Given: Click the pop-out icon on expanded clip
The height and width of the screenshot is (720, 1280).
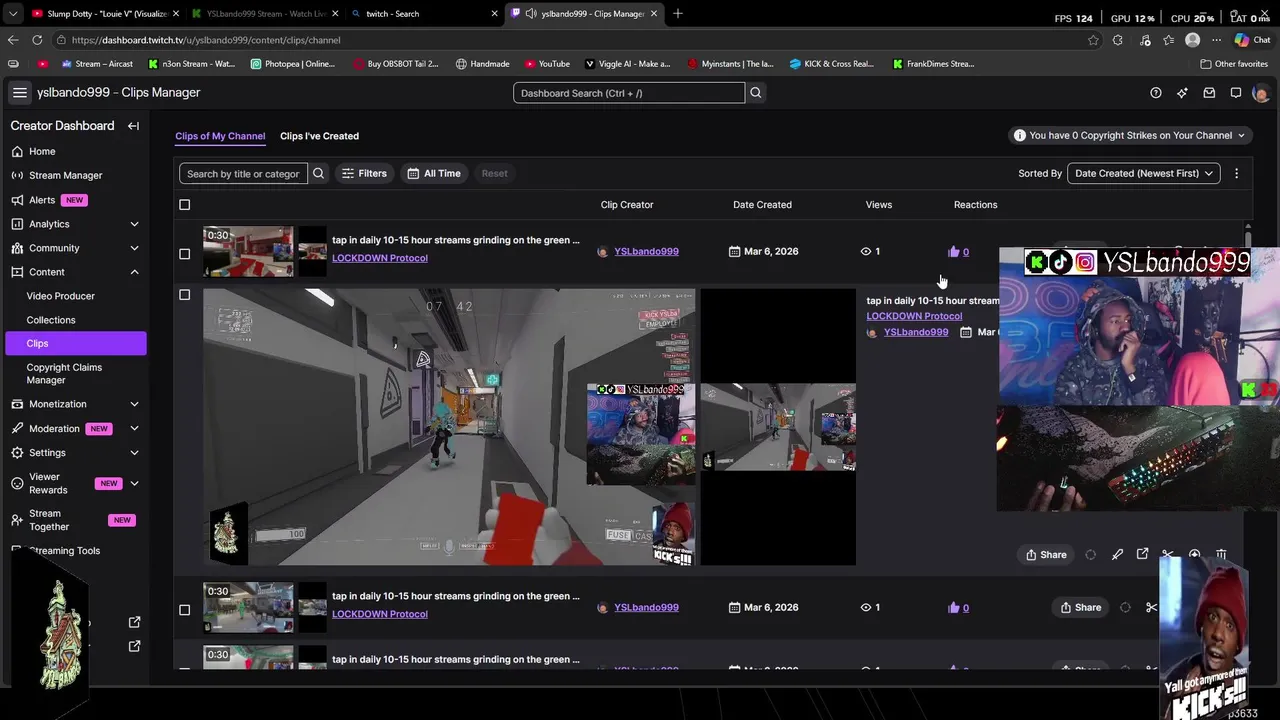Looking at the screenshot, I should pyautogui.click(x=1142, y=555).
